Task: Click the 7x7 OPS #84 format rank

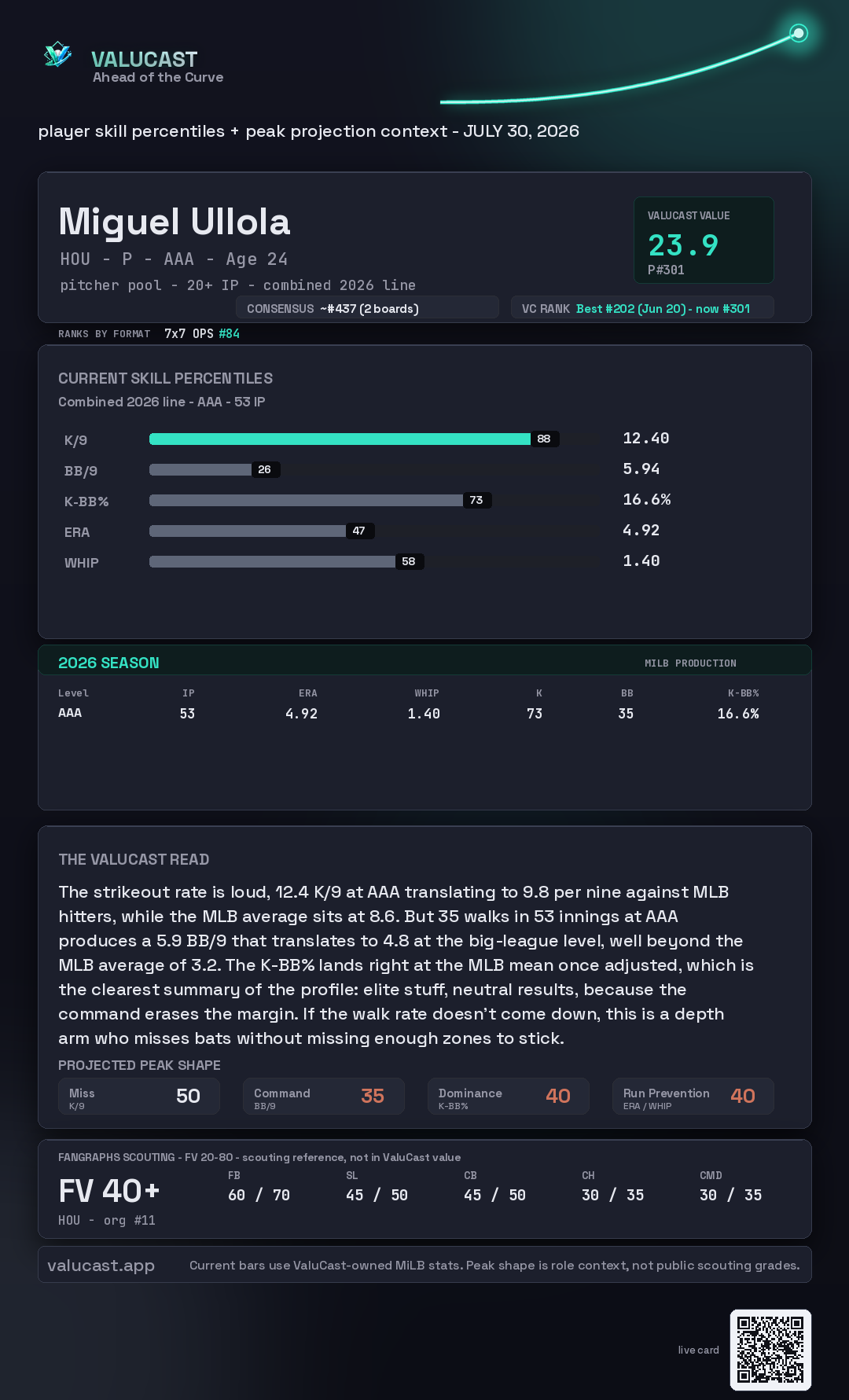Action: tap(202, 333)
